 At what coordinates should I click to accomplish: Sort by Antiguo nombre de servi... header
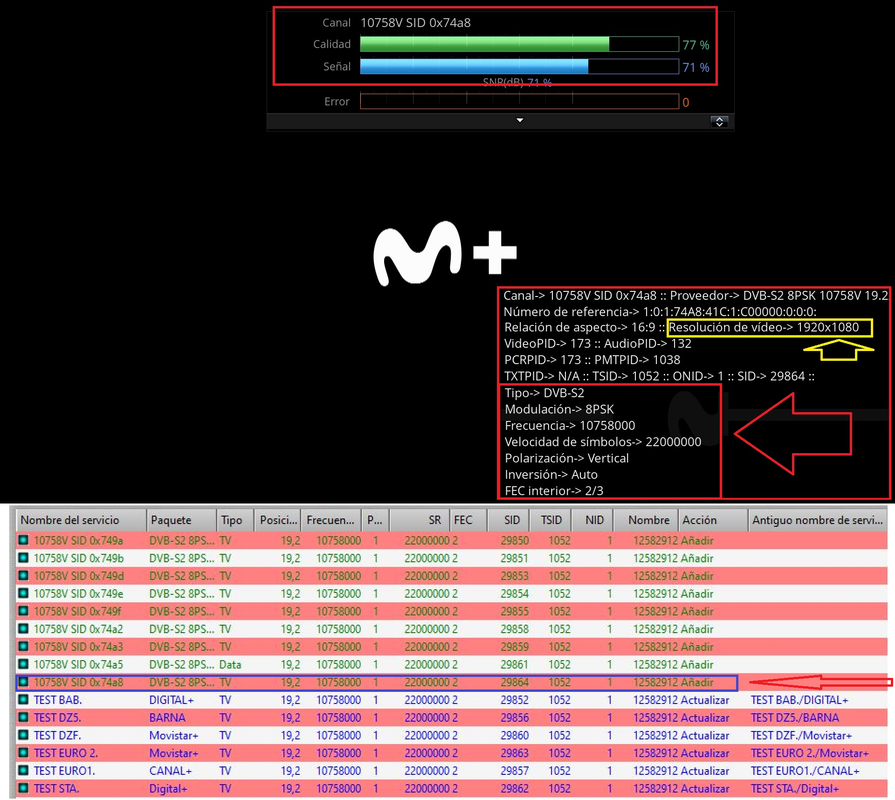click(818, 520)
